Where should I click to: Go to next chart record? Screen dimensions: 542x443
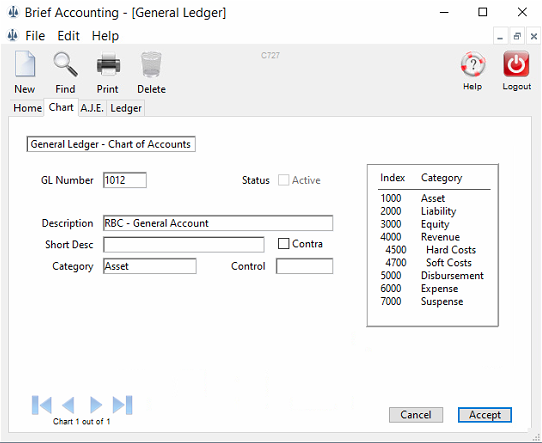point(96,405)
